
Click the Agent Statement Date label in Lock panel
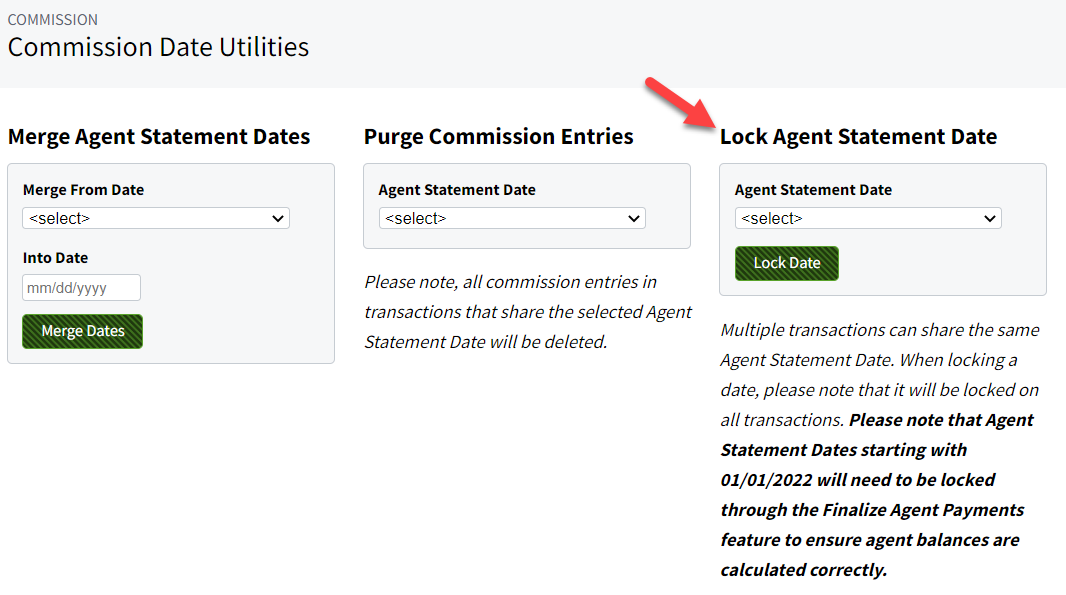point(812,189)
